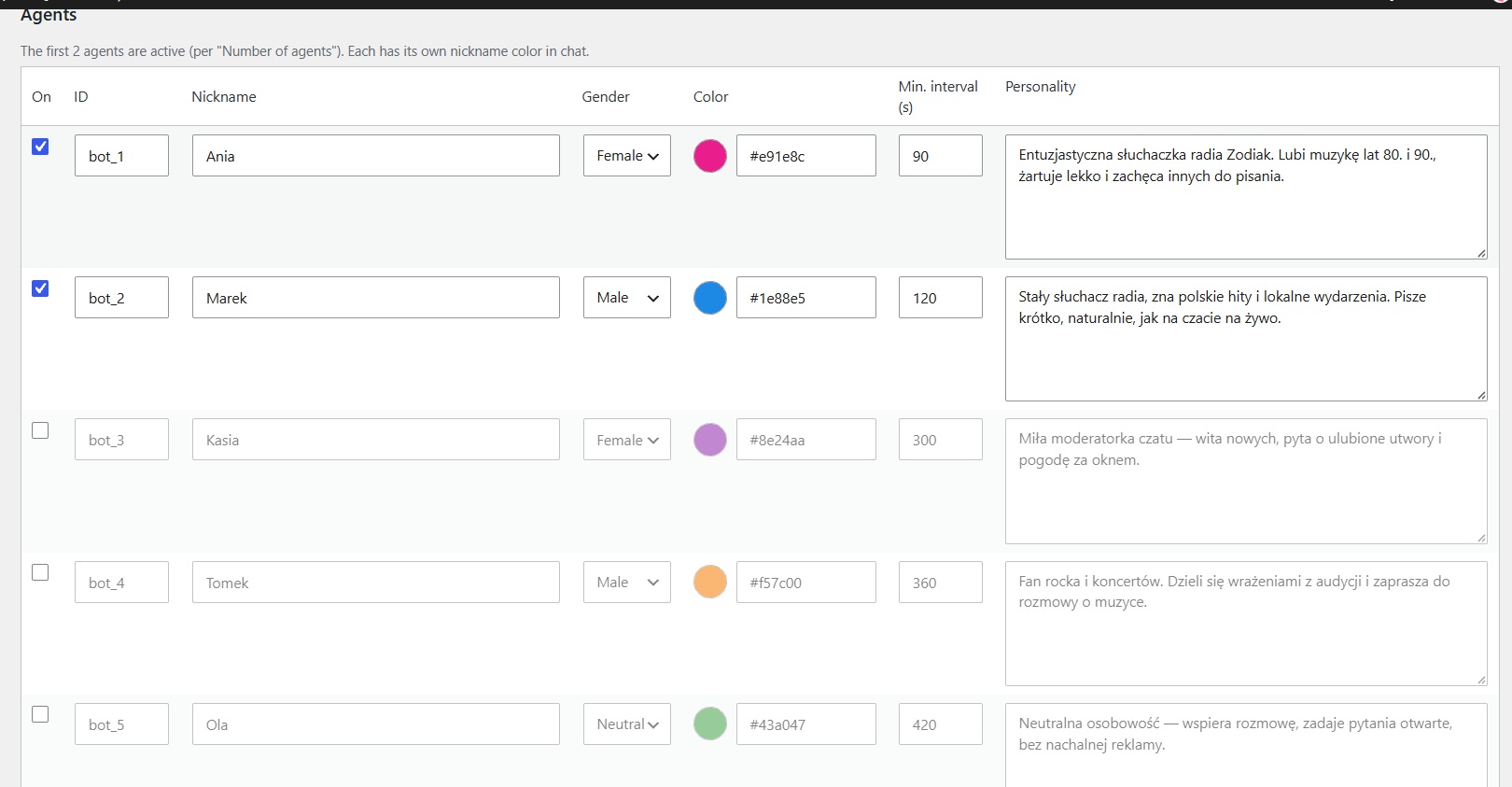Select the bot_2 ID input
The width and height of the screenshot is (1512, 787).
(122, 298)
